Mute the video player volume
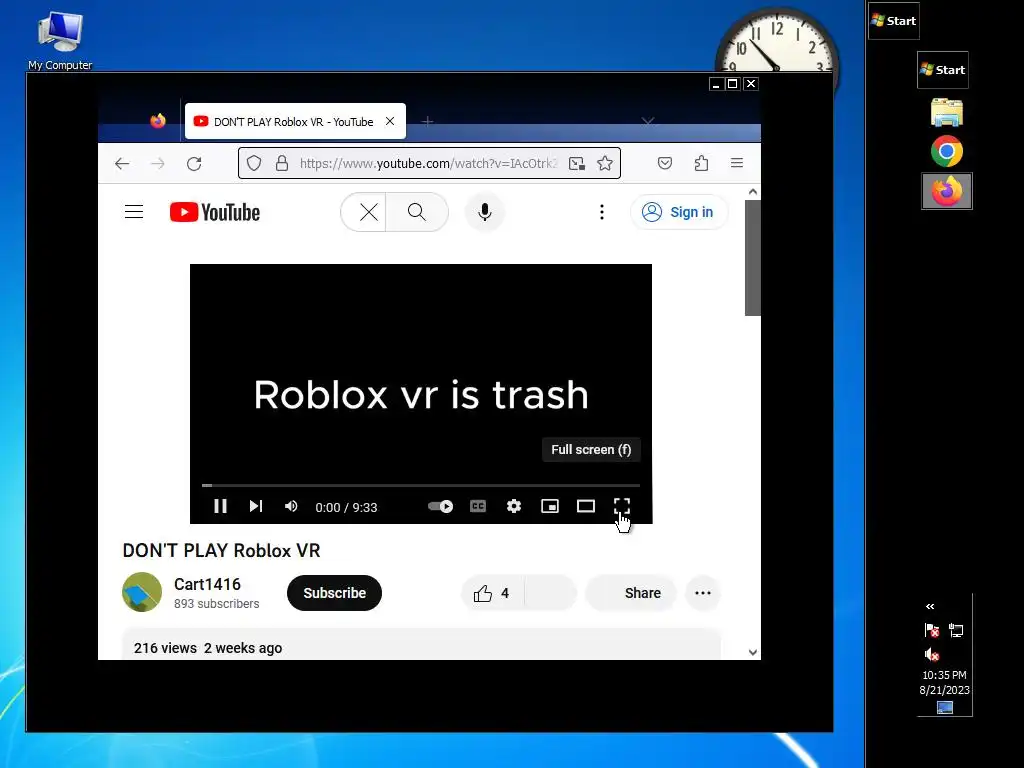 (291, 506)
